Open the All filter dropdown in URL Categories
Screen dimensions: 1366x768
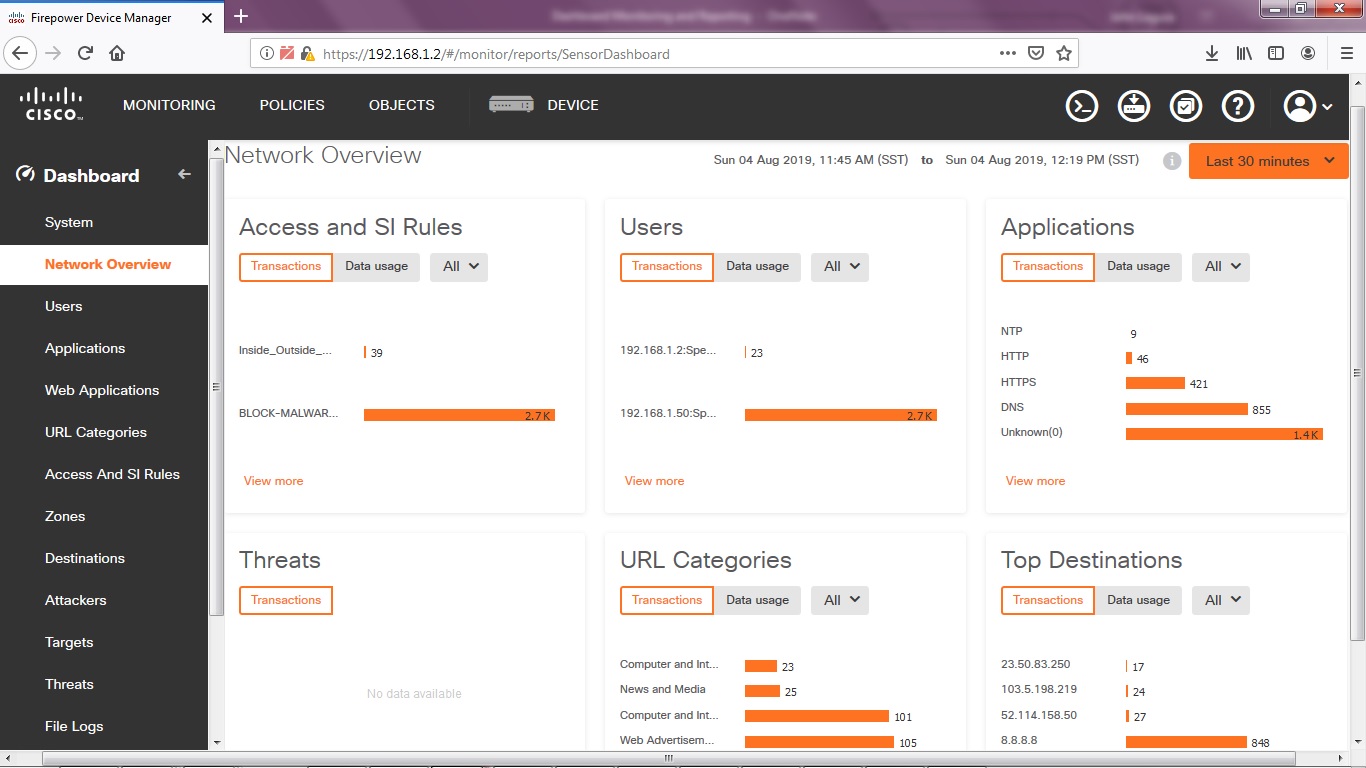click(839, 599)
